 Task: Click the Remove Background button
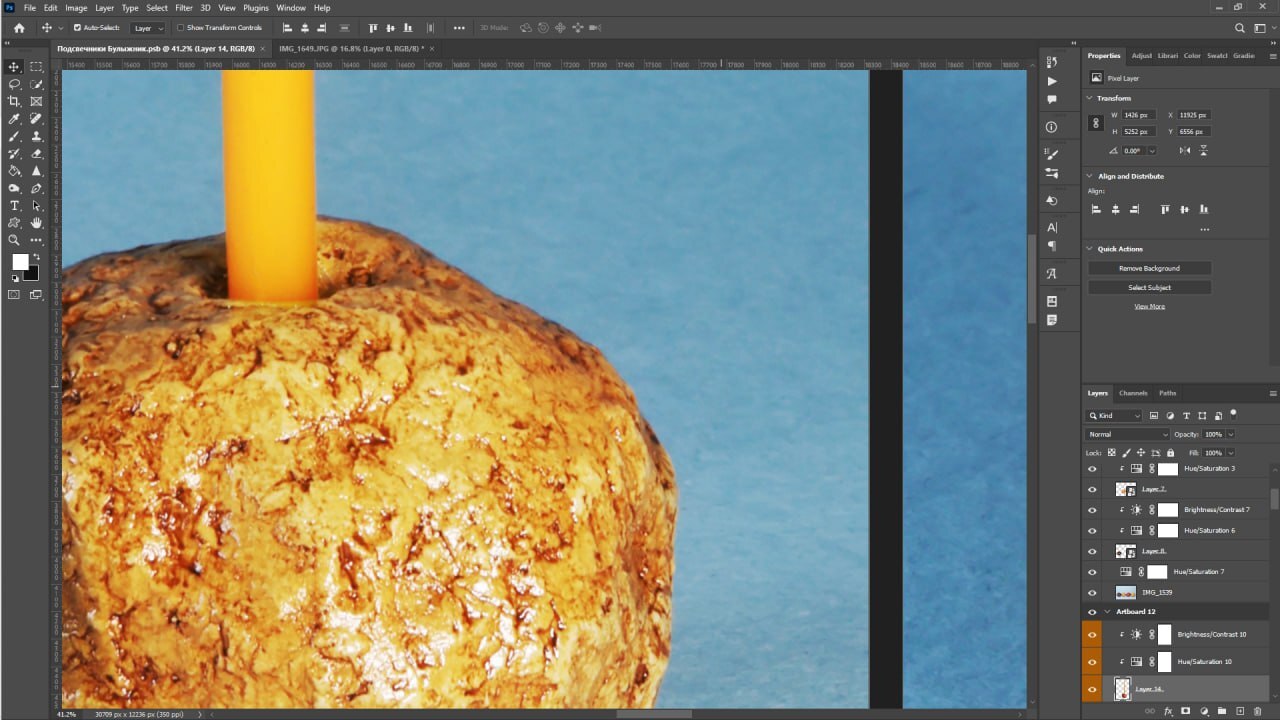[1149, 268]
